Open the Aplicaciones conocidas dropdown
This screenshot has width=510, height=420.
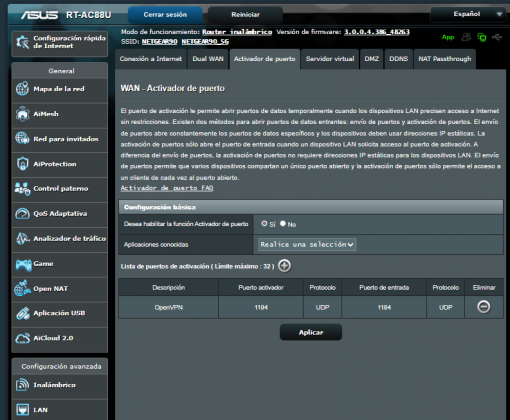(x=307, y=244)
